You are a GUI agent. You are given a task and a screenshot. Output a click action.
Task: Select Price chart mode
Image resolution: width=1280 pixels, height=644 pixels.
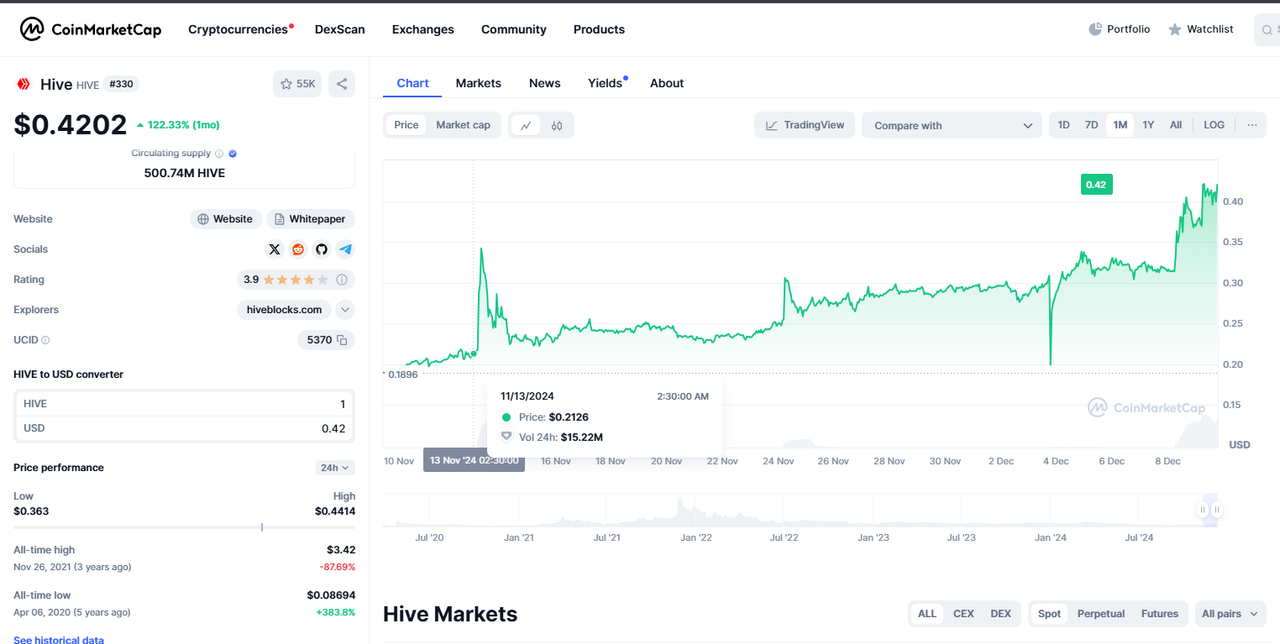coord(406,125)
